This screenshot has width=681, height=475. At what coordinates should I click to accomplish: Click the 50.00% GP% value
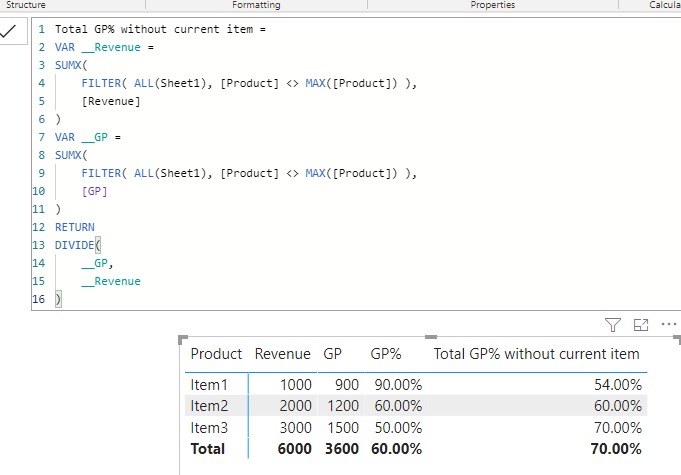(x=398, y=428)
